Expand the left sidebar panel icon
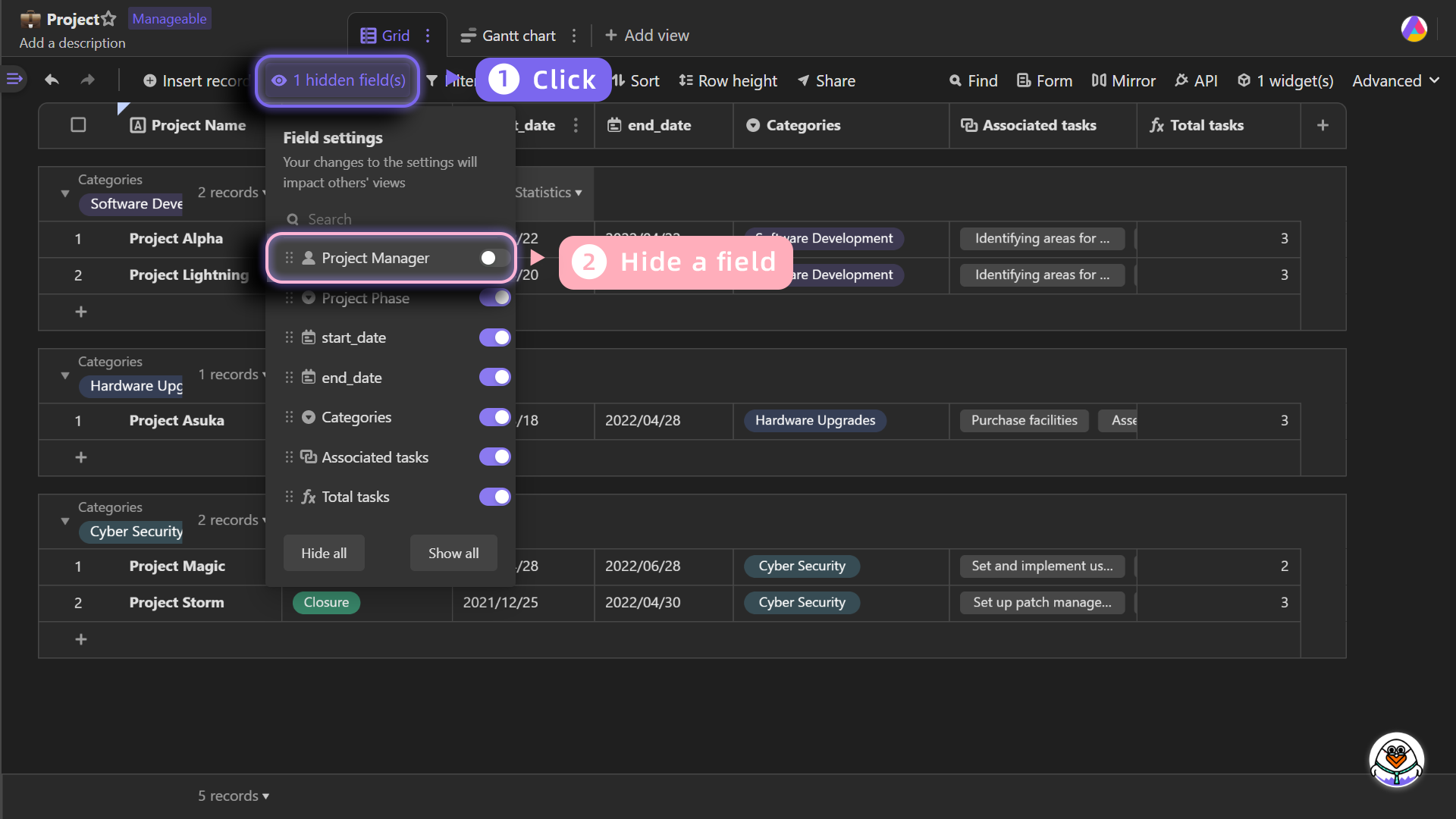This screenshot has width=1456, height=819. [14, 78]
